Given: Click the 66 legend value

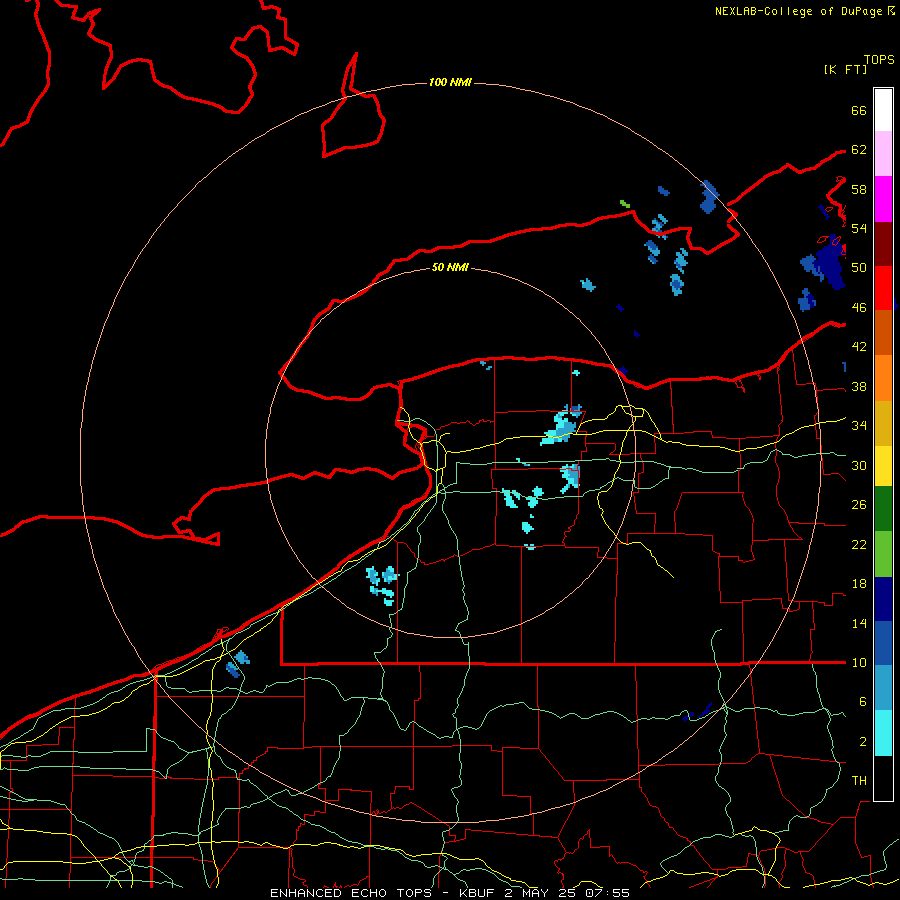Looking at the screenshot, I should pyautogui.click(x=859, y=110).
